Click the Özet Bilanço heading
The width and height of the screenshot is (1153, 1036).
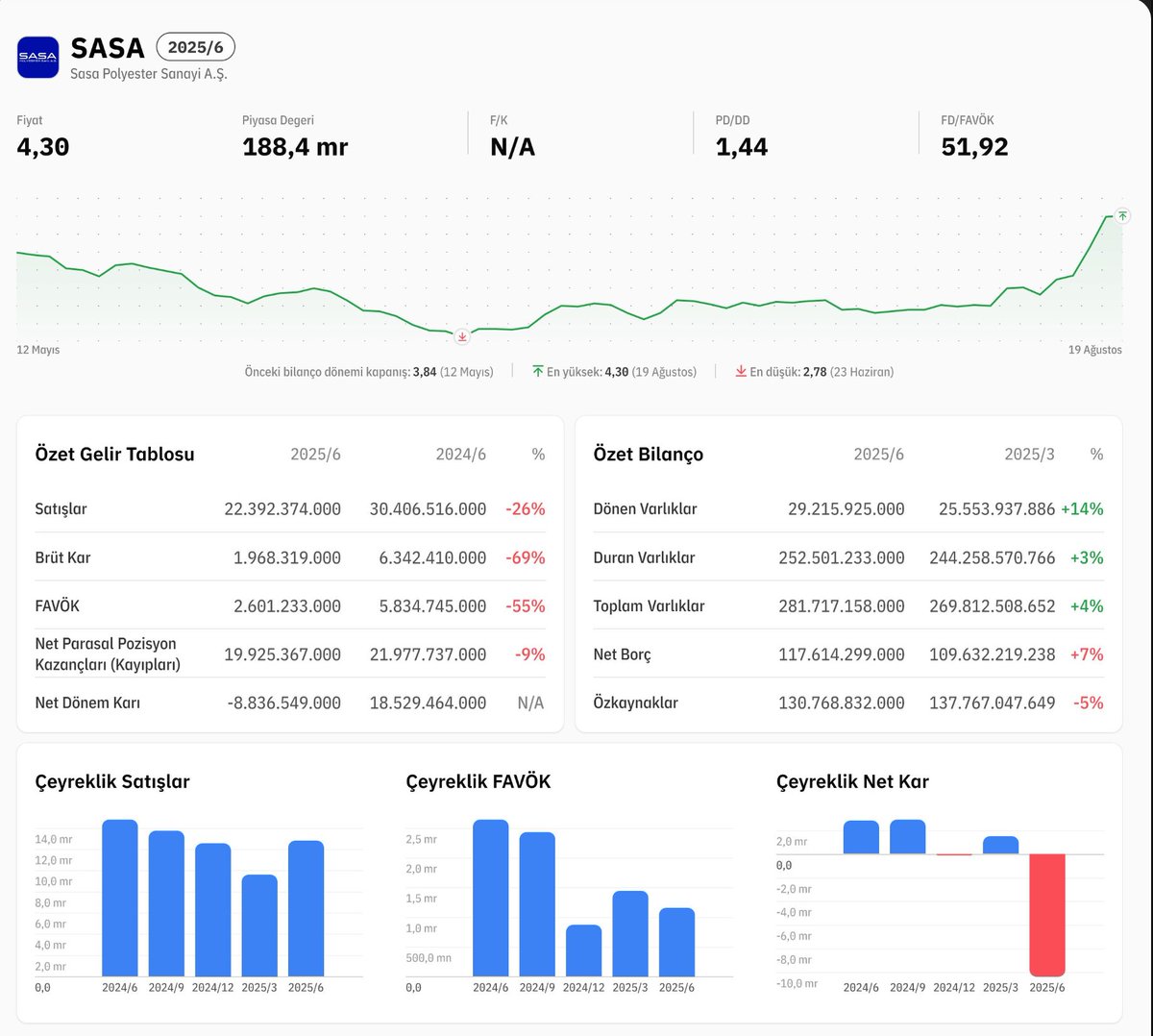click(x=649, y=455)
